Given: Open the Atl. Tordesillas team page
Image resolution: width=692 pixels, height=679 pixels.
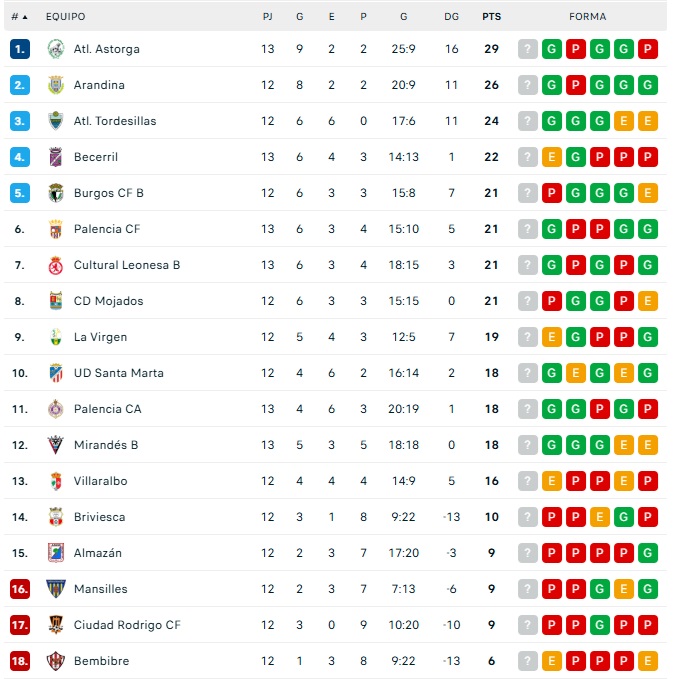Looking at the screenshot, I should [115, 121].
